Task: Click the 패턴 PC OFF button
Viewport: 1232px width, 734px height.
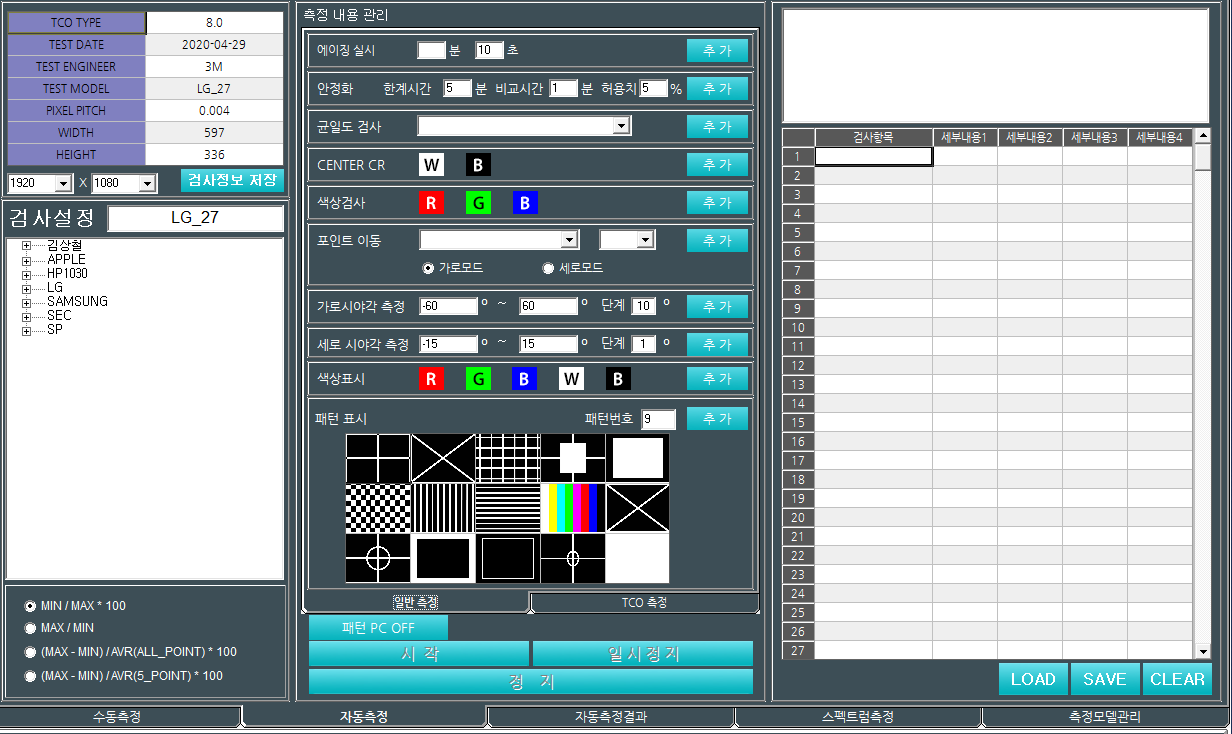Action: pos(378,628)
